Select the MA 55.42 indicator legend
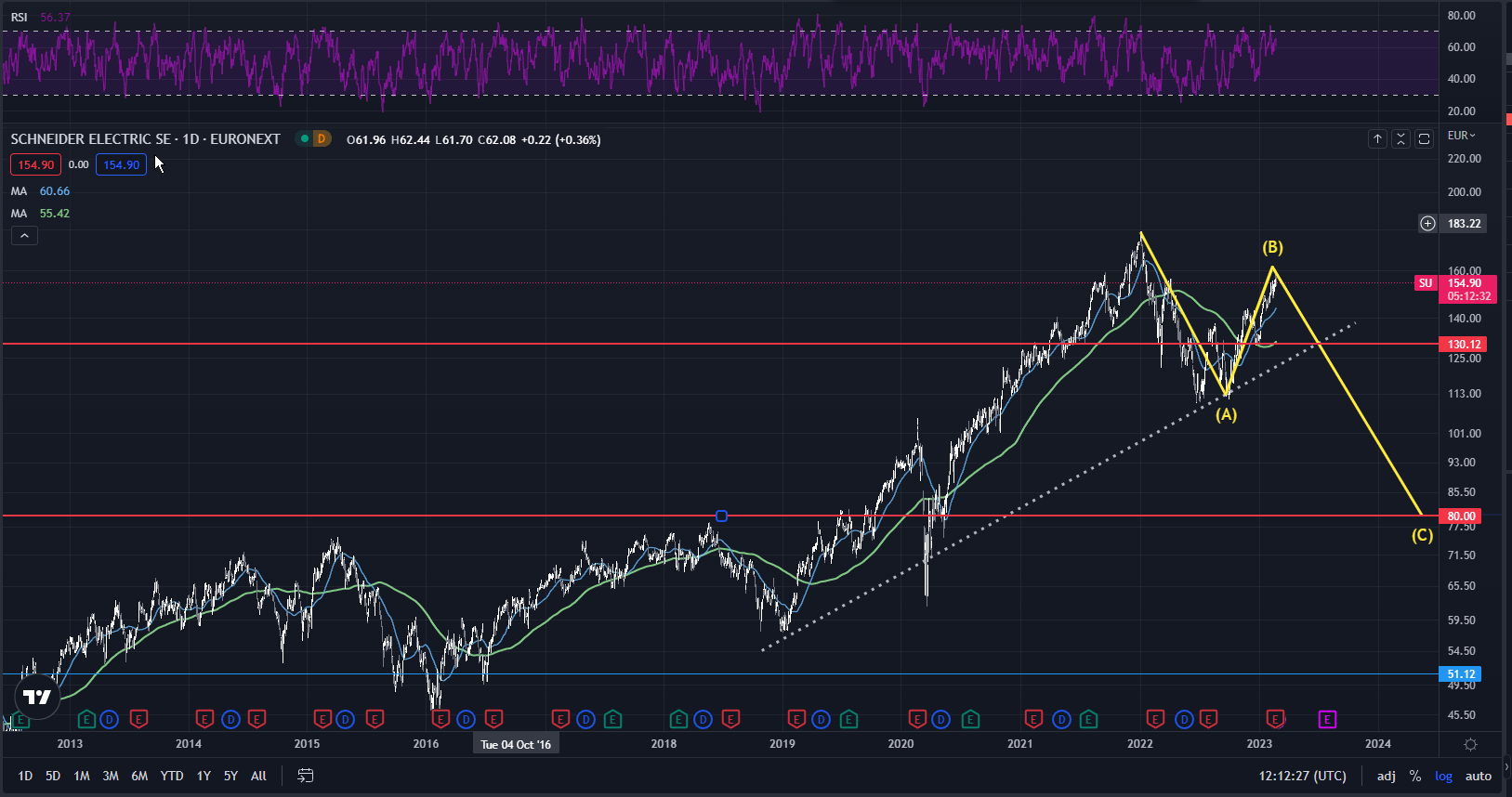1512x797 pixels. [x=40, y=214]
